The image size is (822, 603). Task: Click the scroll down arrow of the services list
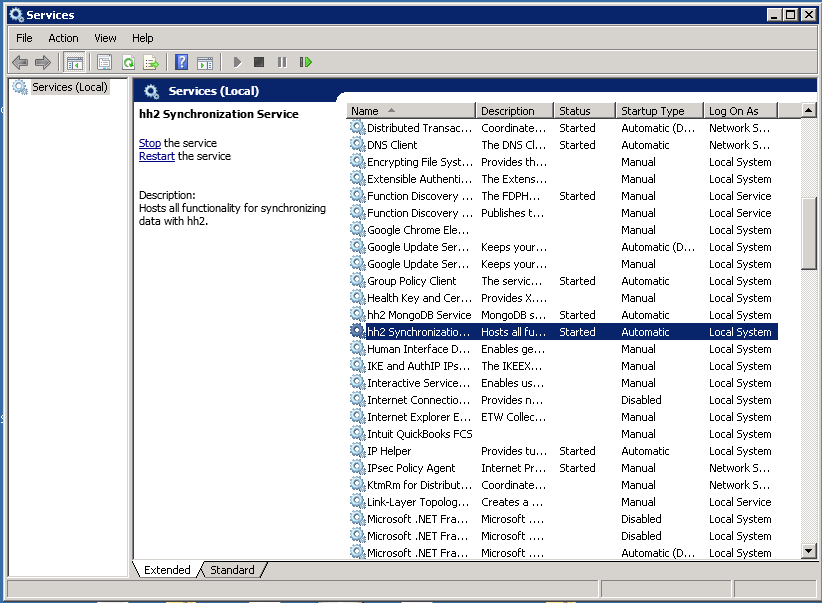pyautogui.click(x=809, y=551)
